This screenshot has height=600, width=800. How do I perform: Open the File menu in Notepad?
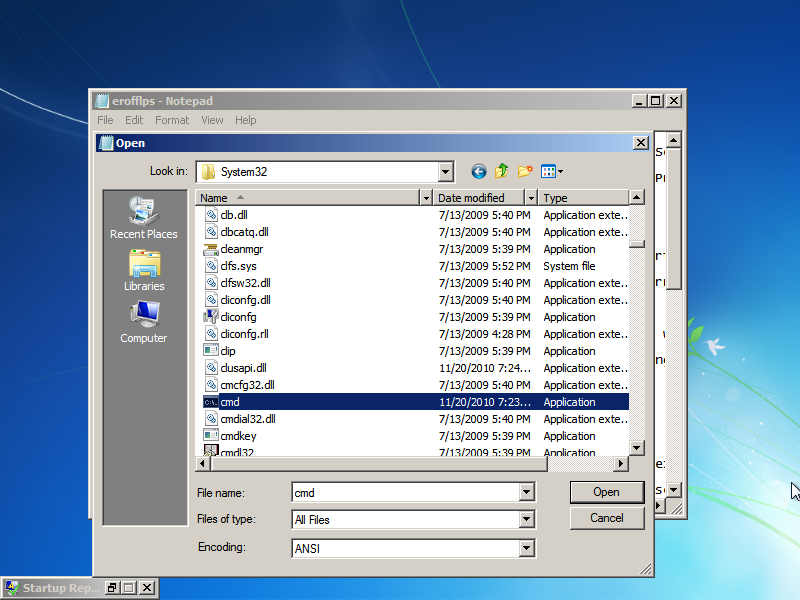coord(105,120)
